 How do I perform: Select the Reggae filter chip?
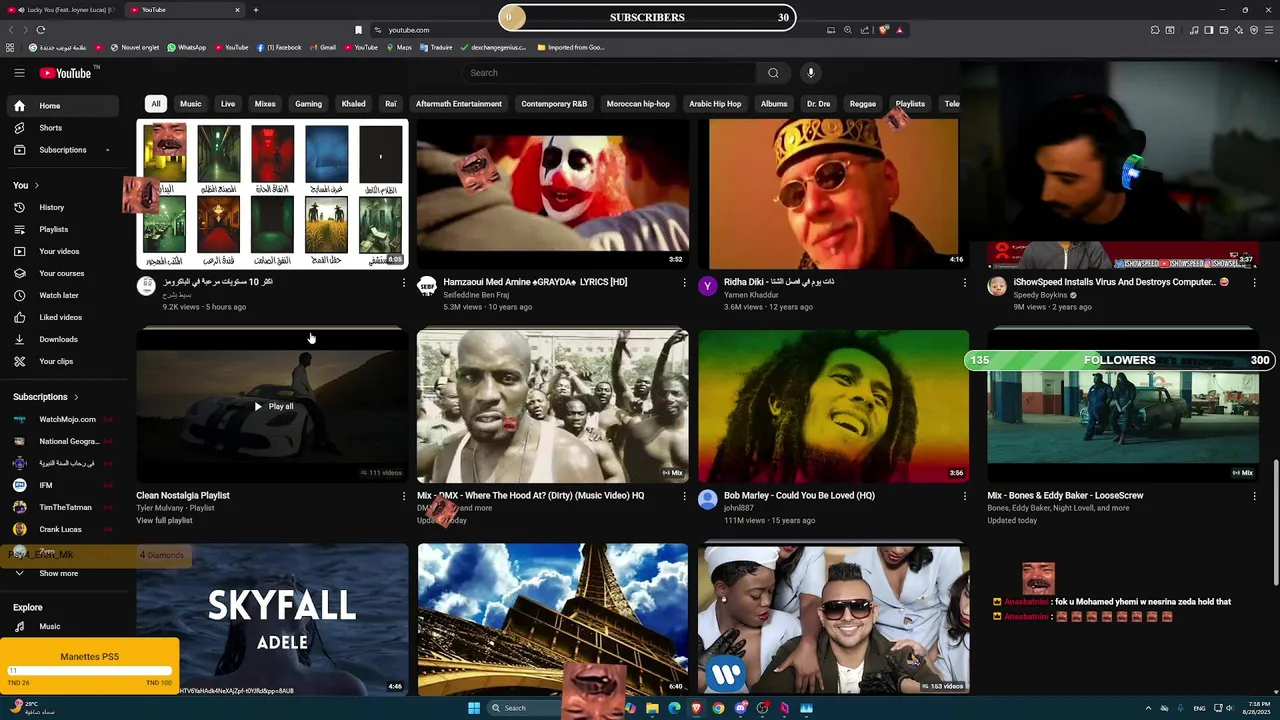(863, 104)
